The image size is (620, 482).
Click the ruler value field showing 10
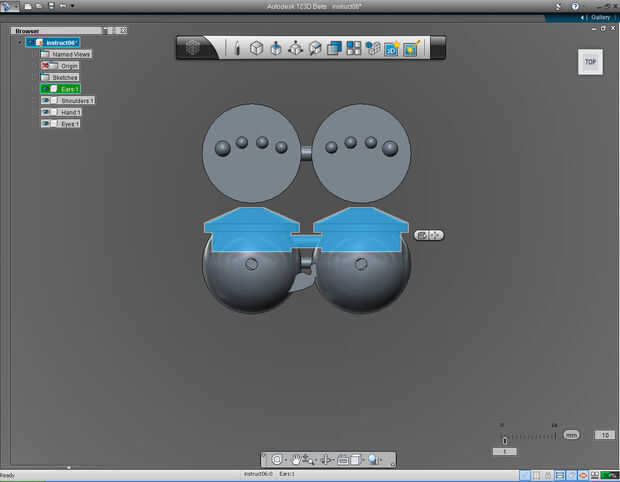pos(604,435)
